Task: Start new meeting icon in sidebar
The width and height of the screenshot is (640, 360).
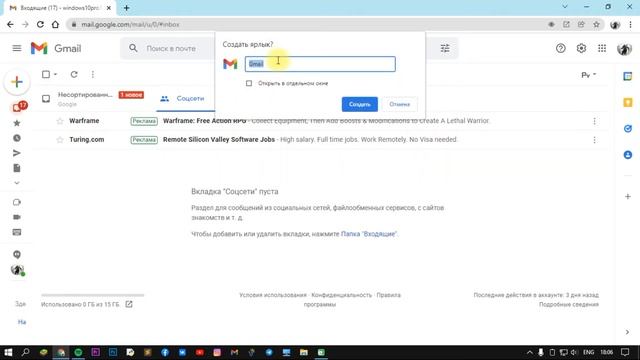Action: [x=17, y=202]
